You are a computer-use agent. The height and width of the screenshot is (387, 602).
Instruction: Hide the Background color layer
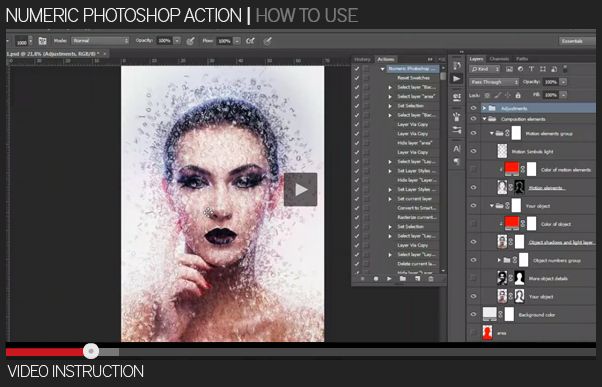coord(473,314)
